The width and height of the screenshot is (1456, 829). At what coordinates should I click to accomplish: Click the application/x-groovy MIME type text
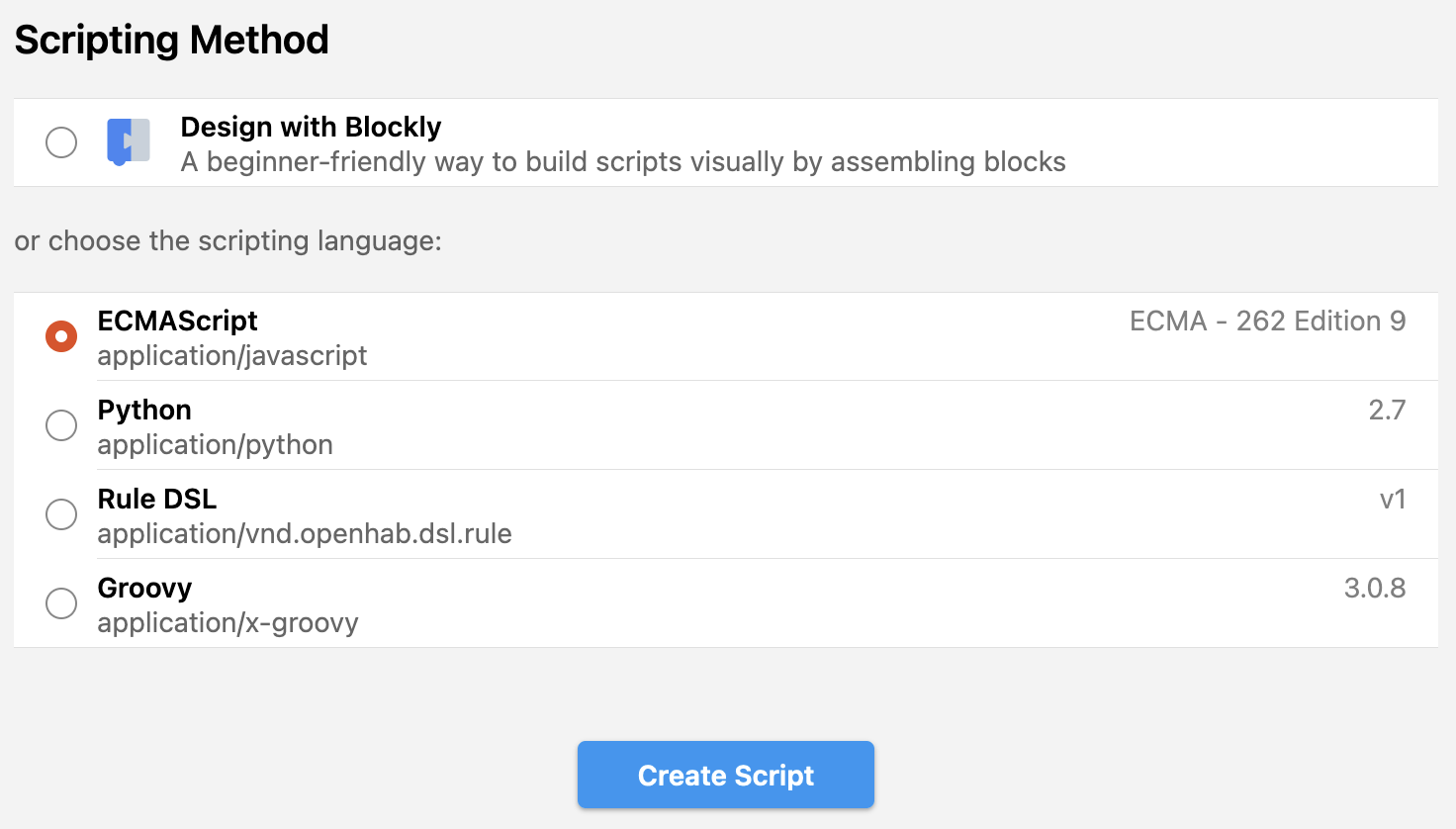pos(227,623)
